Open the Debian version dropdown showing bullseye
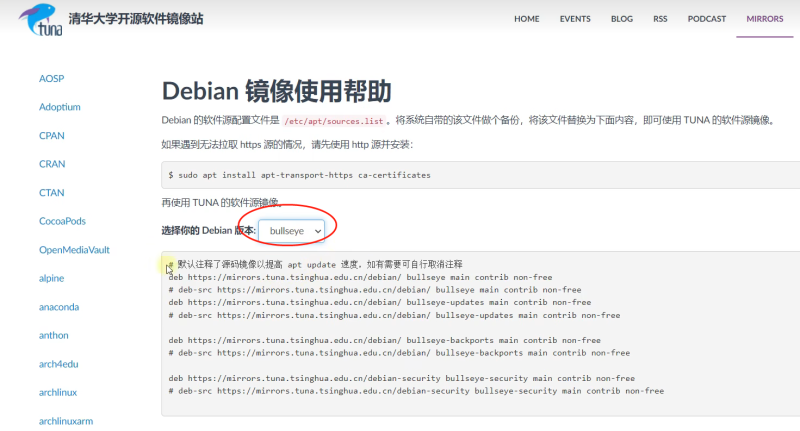800x431 pixels. point(291,231)
